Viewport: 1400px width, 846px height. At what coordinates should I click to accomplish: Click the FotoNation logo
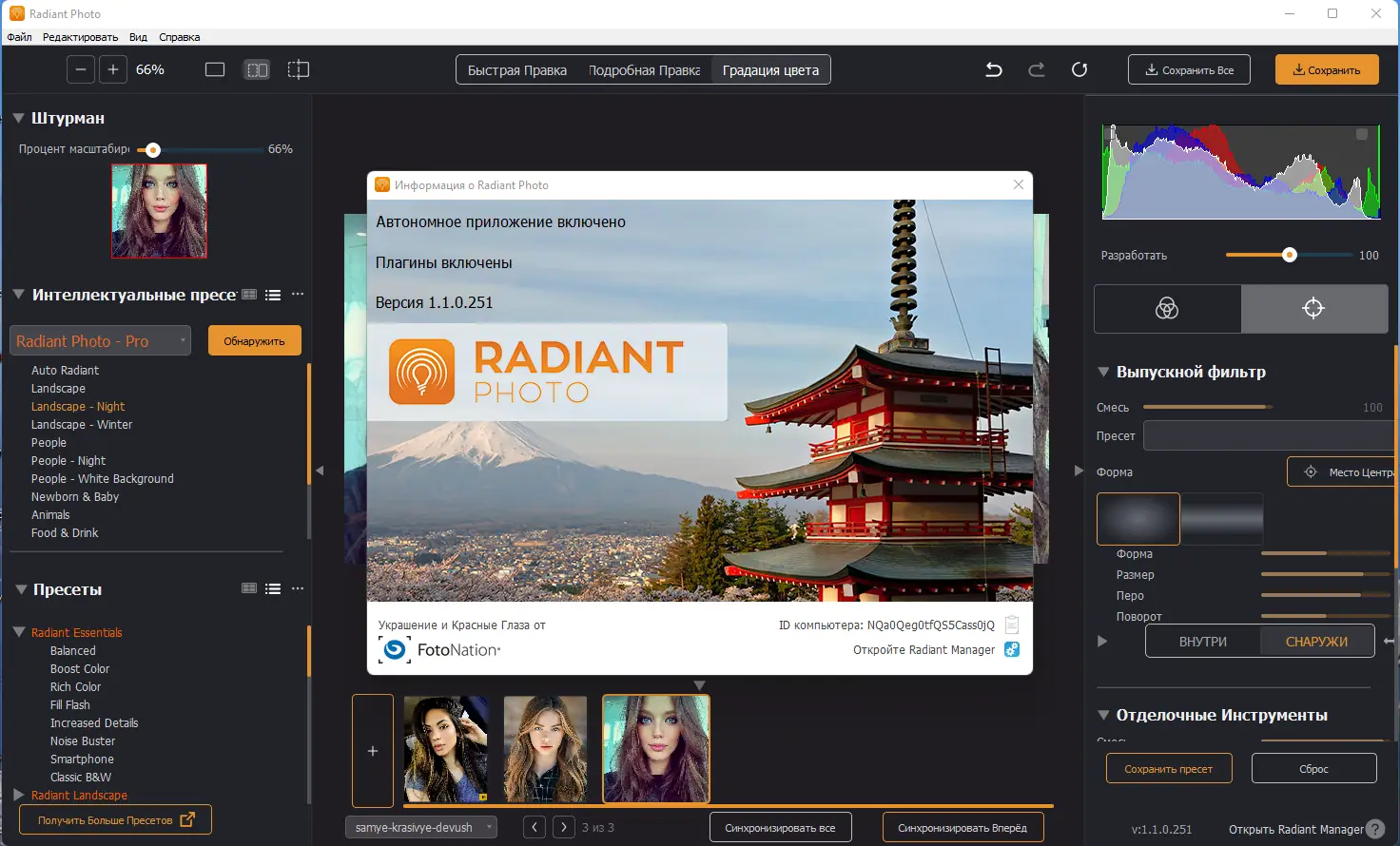click(439, 650)
